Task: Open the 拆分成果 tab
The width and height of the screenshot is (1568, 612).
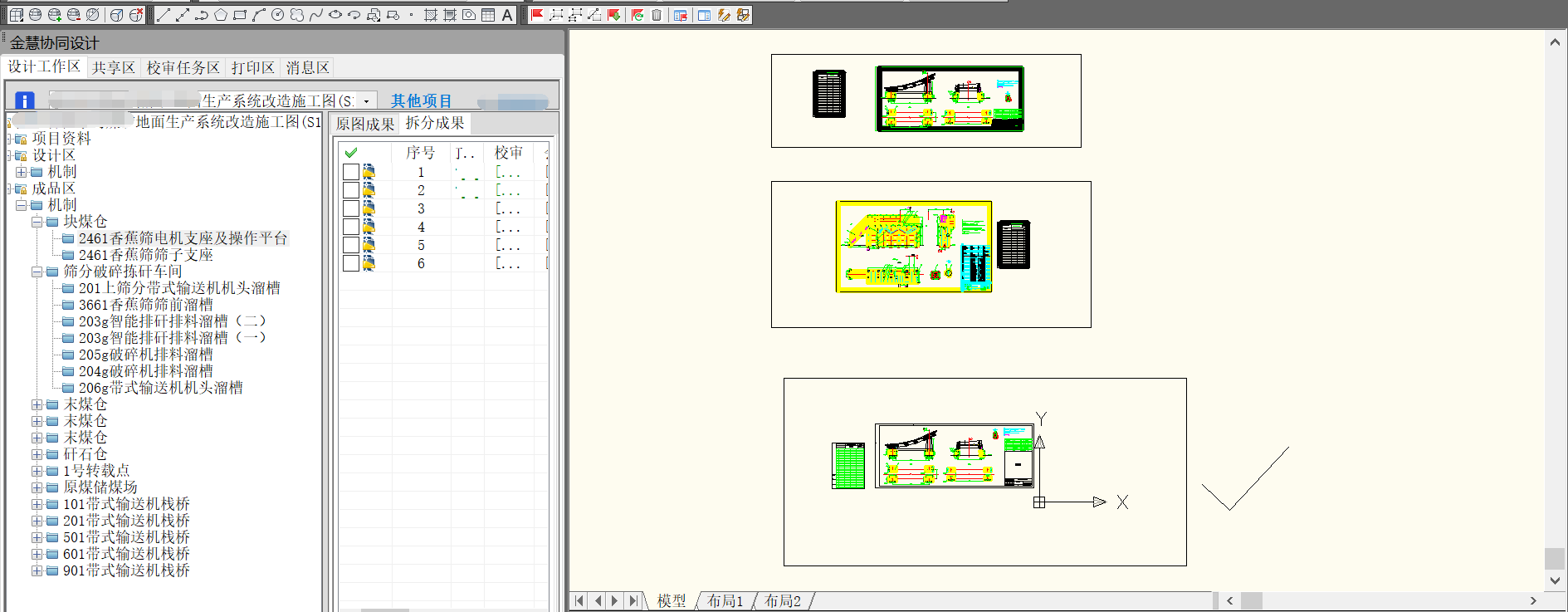Action: (434, 124)
